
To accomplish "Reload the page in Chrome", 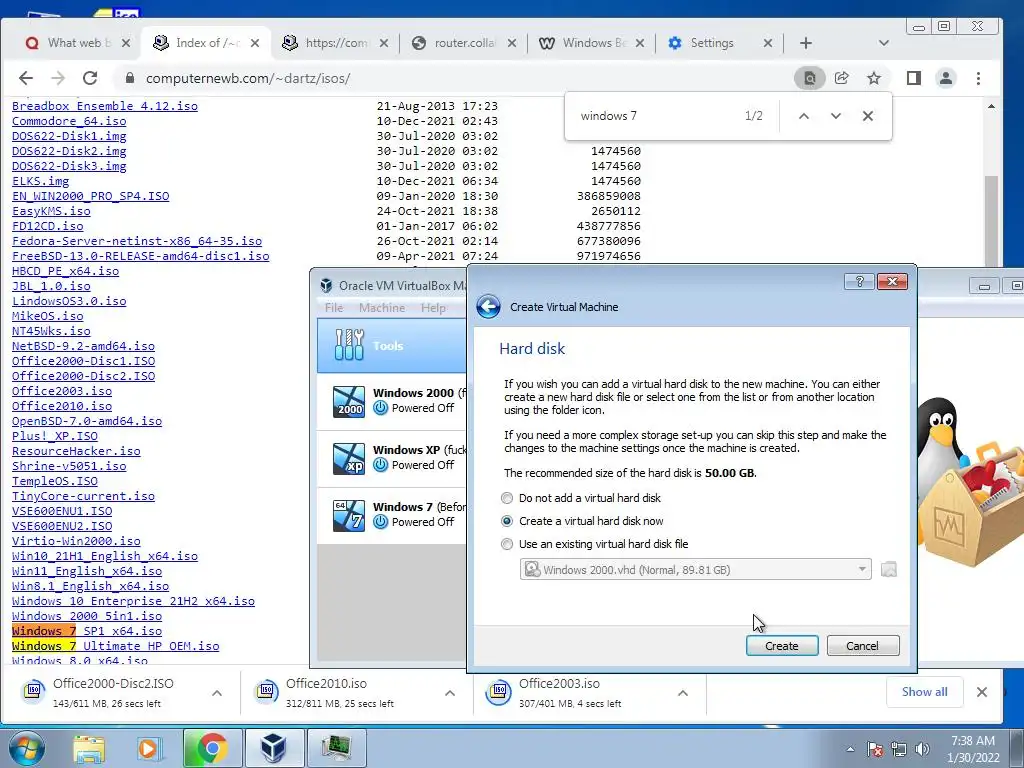I will 90,78.
